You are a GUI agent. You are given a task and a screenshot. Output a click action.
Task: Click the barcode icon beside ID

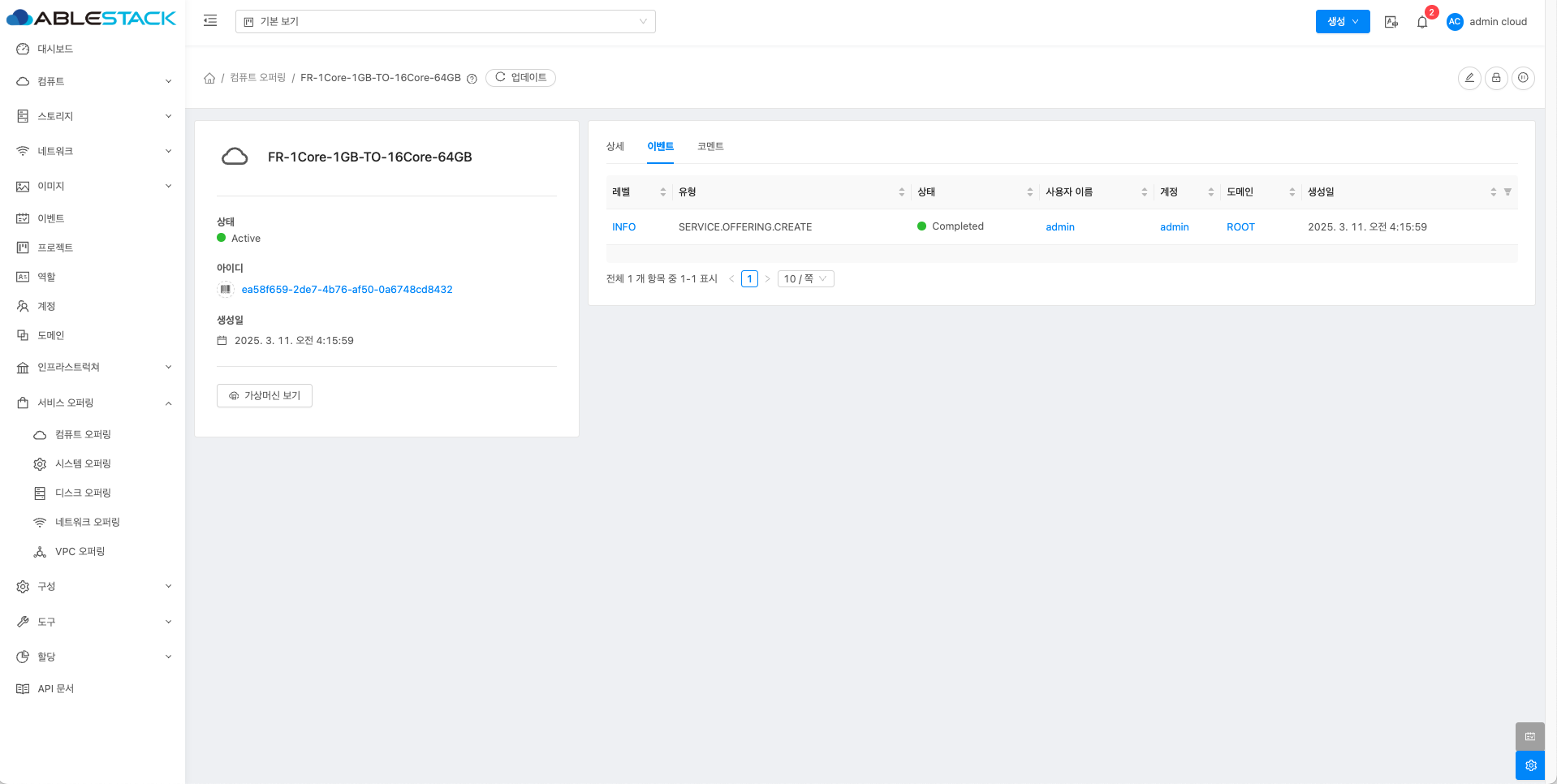[226, 290]
